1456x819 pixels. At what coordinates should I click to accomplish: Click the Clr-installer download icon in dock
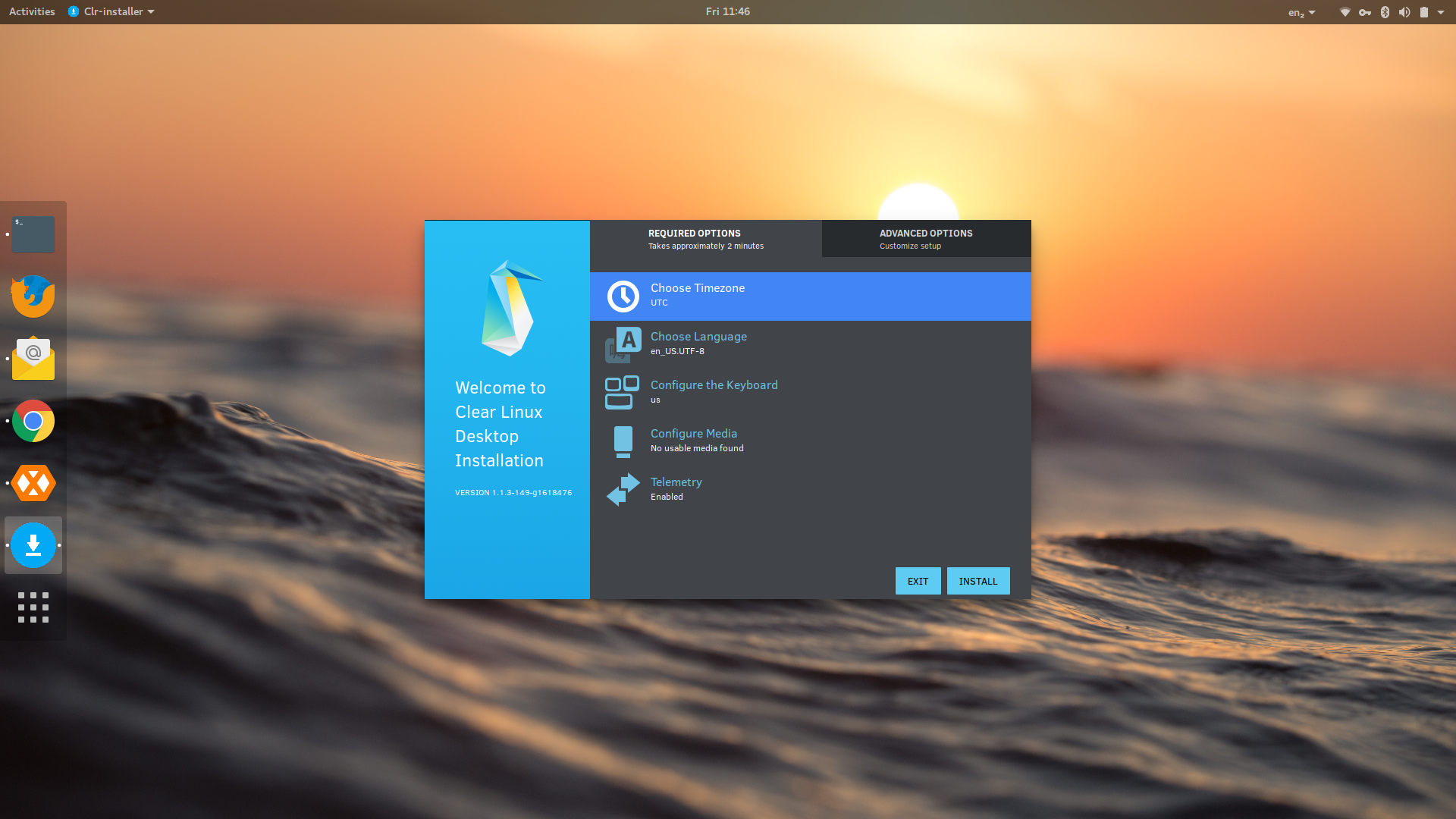tap(33, 545)
